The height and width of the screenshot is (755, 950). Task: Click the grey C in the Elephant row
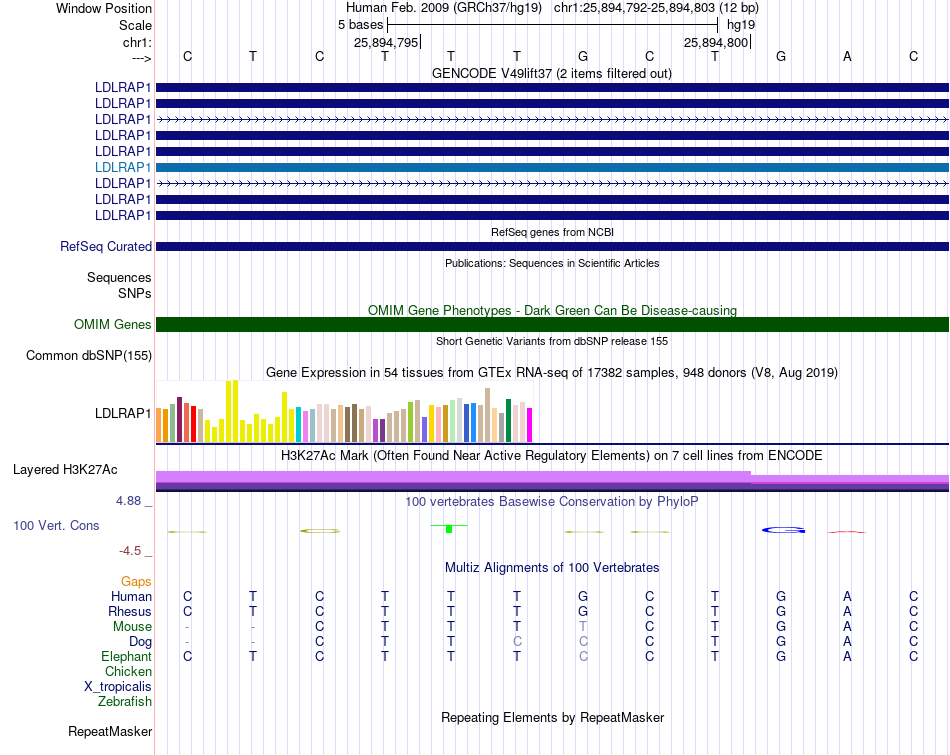583,657
